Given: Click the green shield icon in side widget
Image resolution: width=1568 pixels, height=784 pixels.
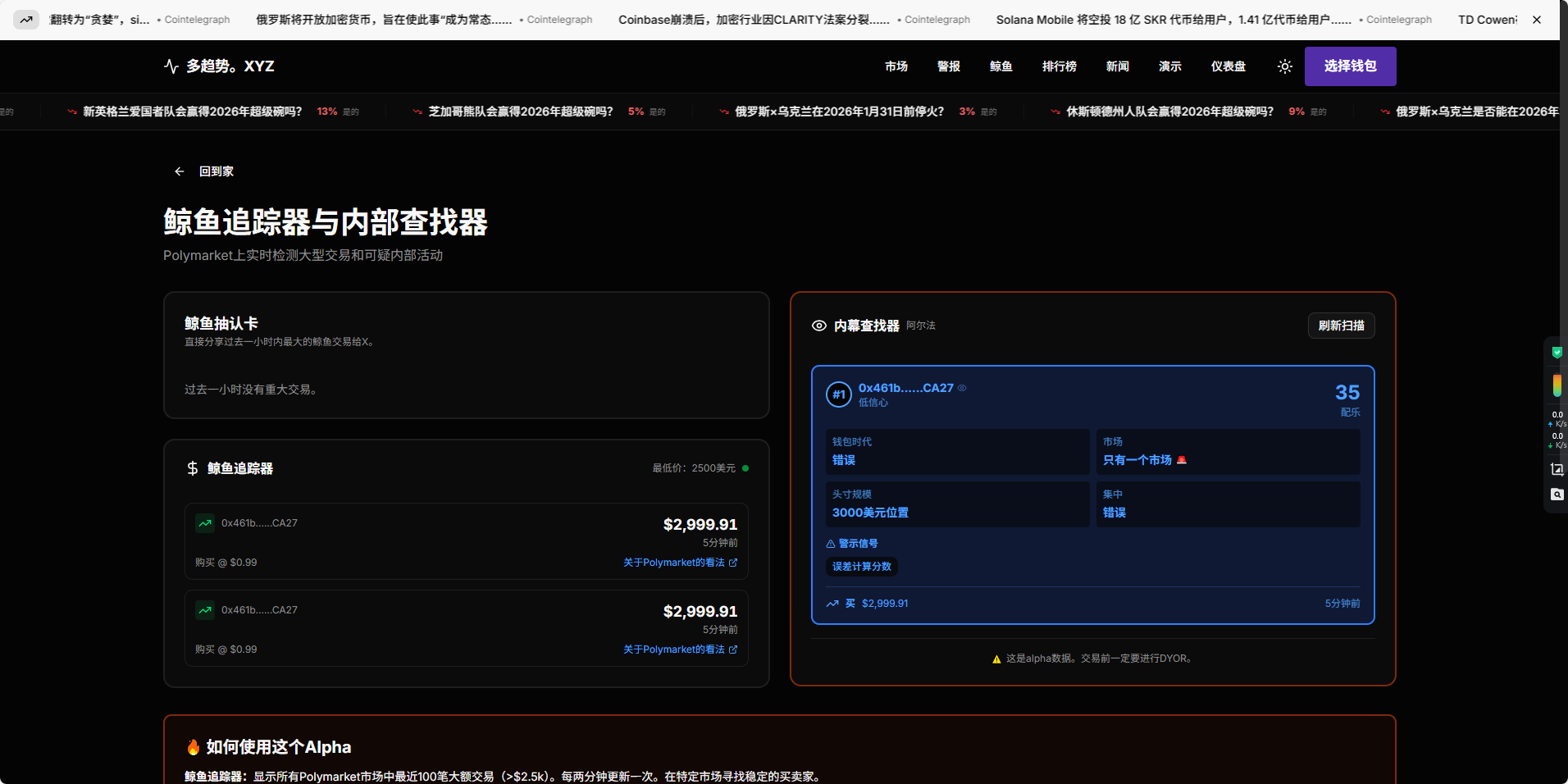Looking at the screenshot, I should (1557, 353).
